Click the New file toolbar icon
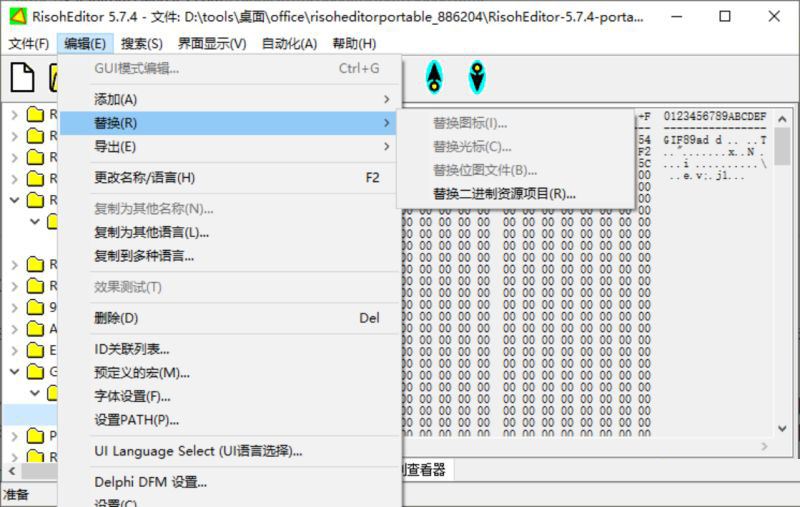 pos(22,77)
